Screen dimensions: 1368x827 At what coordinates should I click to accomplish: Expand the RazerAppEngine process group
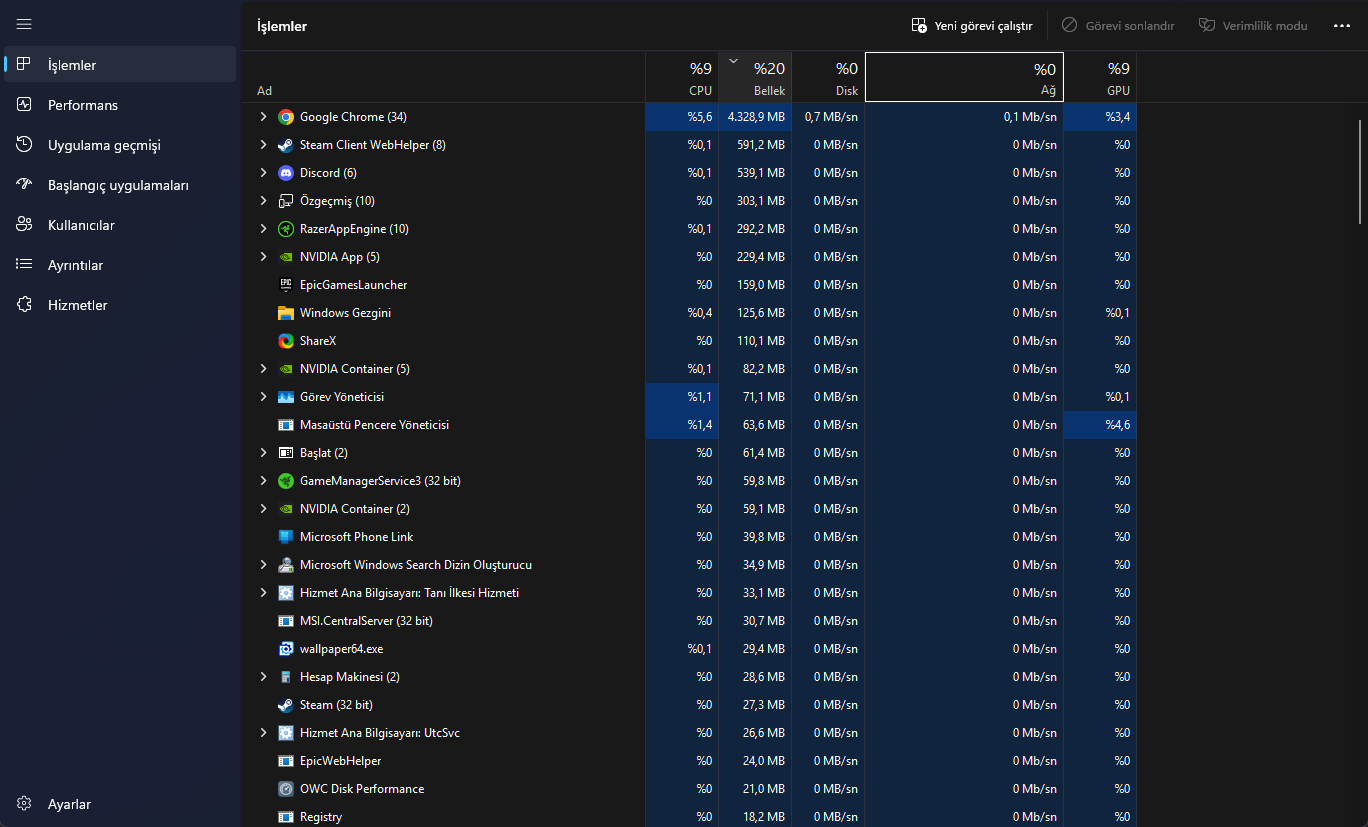coord(263,229)
